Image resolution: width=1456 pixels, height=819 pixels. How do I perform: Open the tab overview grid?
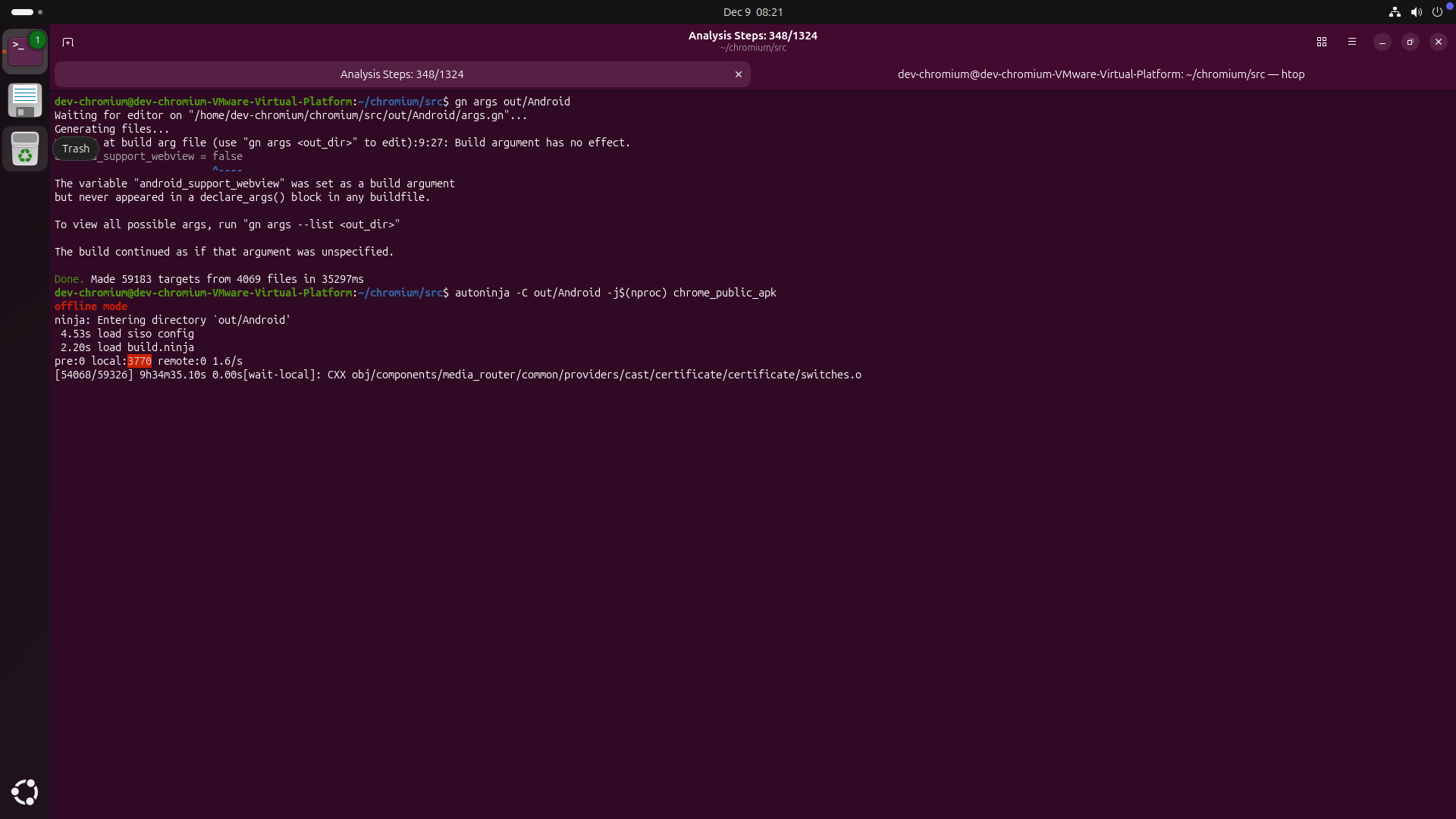pyautogui.click(x=1322, y=42)
